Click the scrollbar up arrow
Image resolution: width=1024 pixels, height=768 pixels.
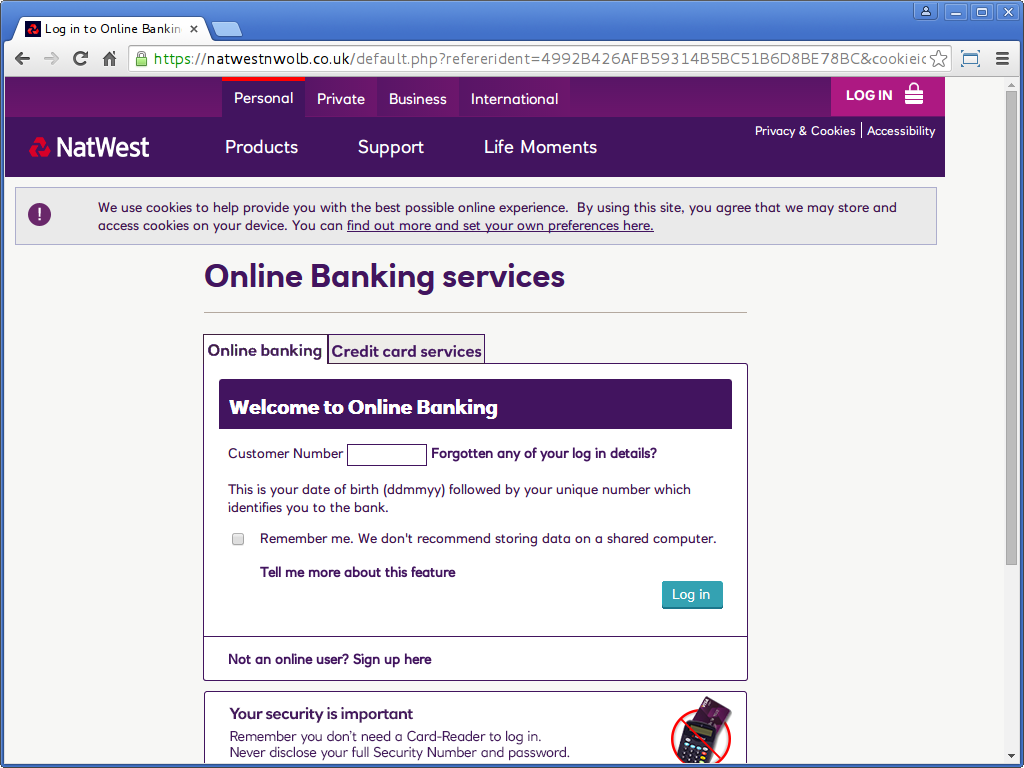(x=1011, y=84)
